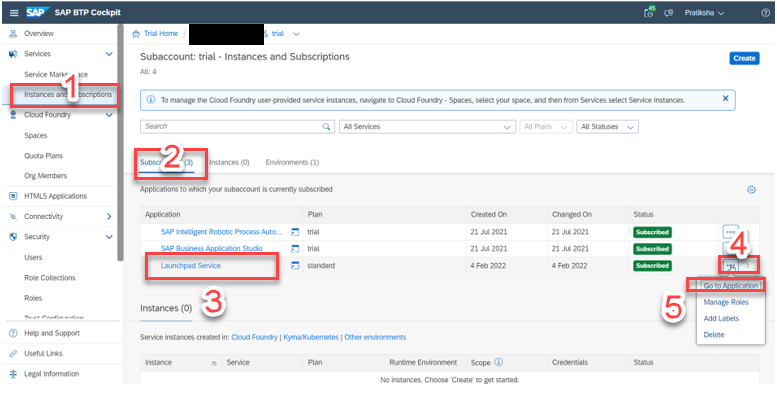Open the feedback chat icon in header
The image size is (777, 401).
tap(668, 13)
